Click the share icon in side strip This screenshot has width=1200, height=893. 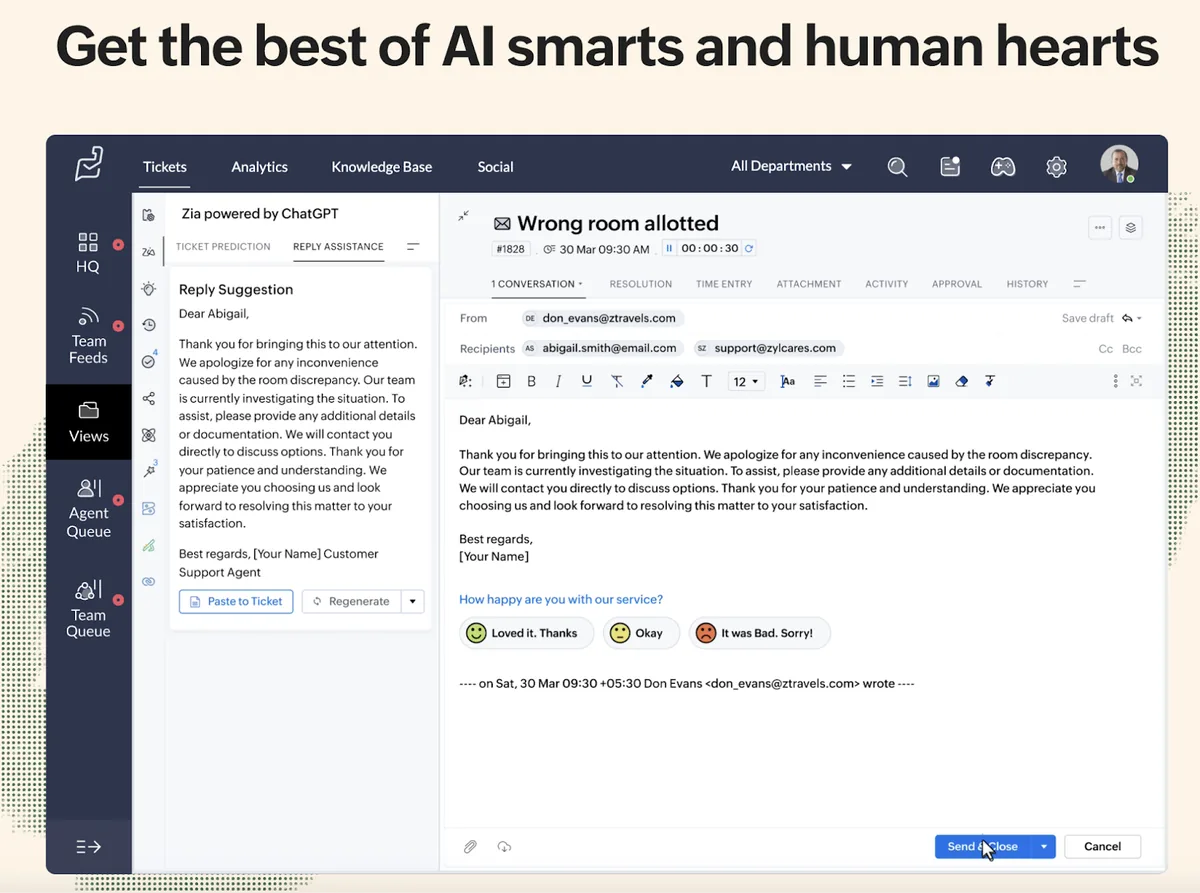coord(148,398)
